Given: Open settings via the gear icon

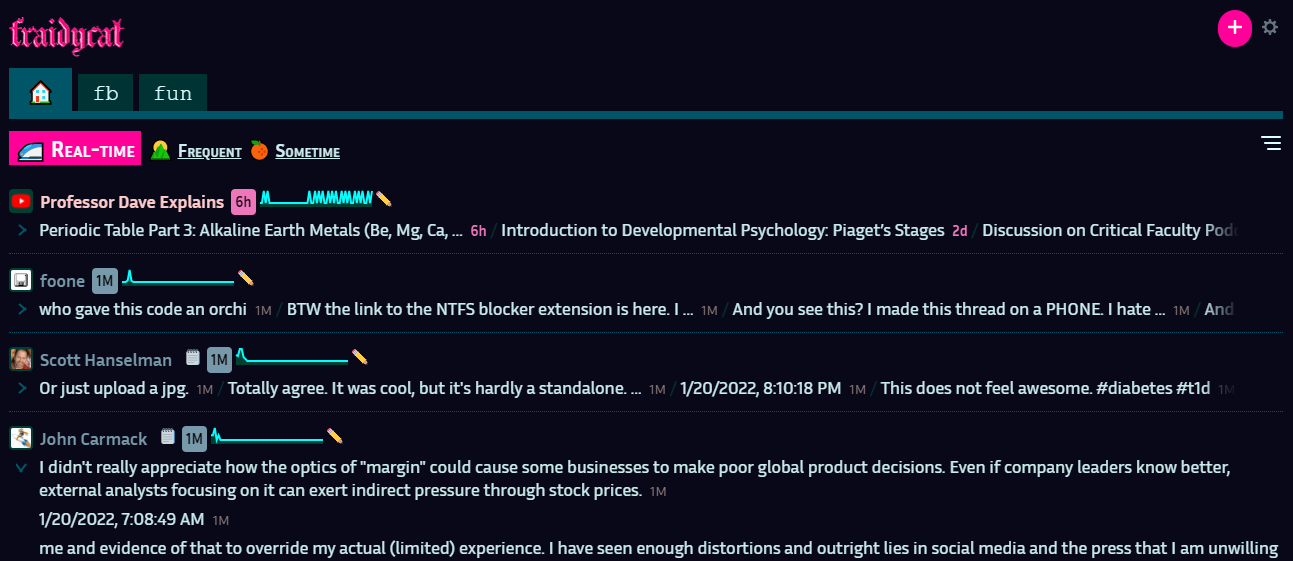Looking at the screenshot, I should point(1270,28).
